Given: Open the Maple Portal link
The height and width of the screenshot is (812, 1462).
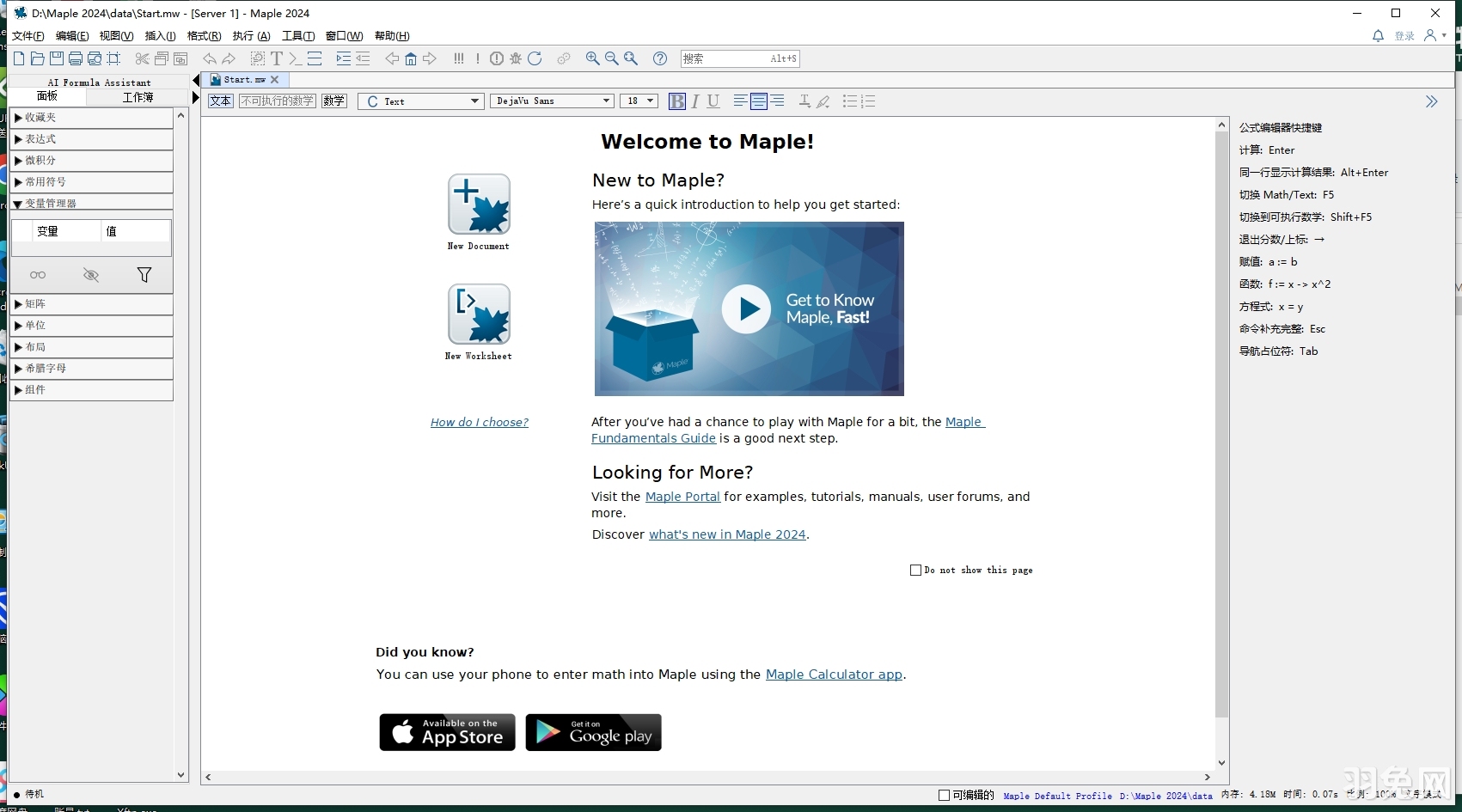Looking at the screenshot, I should [x=682, y=497].
